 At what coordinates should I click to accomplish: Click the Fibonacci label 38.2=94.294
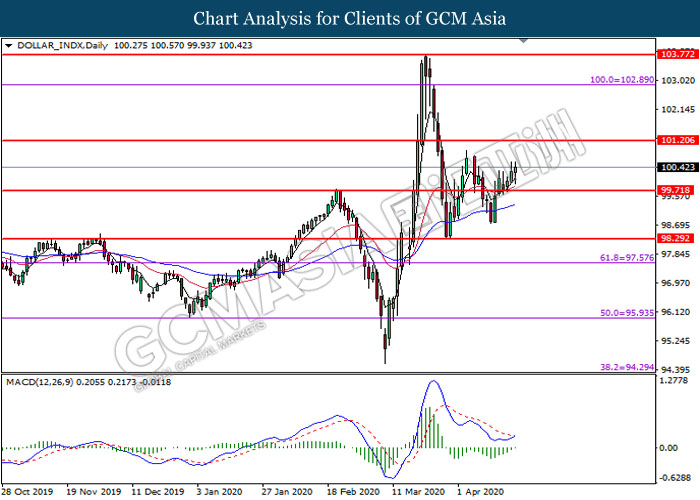(627, 367)
